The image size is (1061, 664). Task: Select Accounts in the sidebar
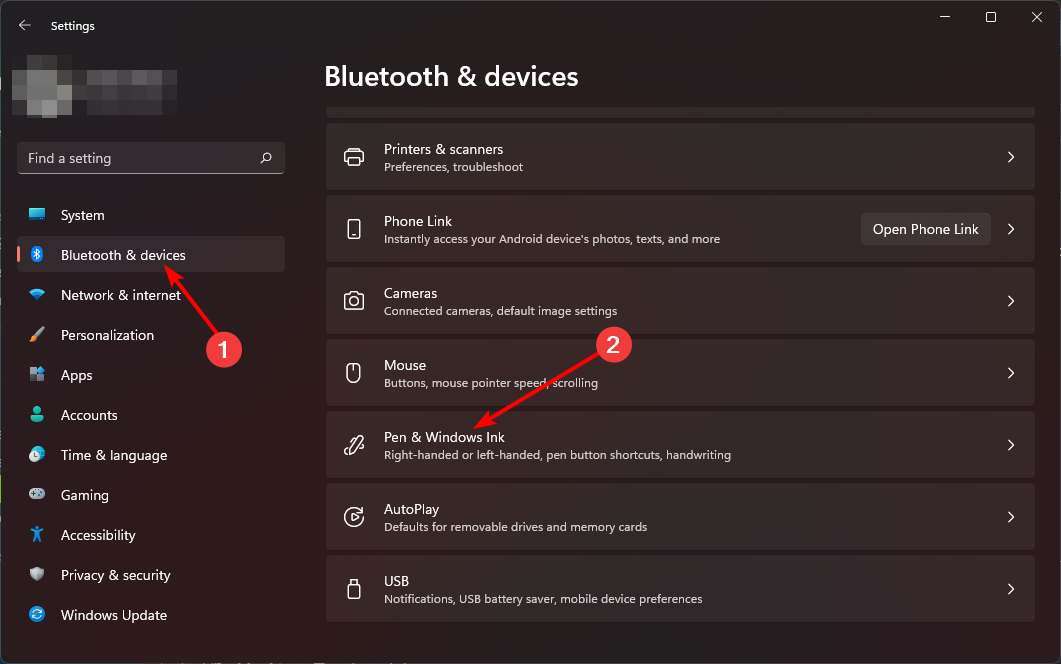[x=89, y=415]
